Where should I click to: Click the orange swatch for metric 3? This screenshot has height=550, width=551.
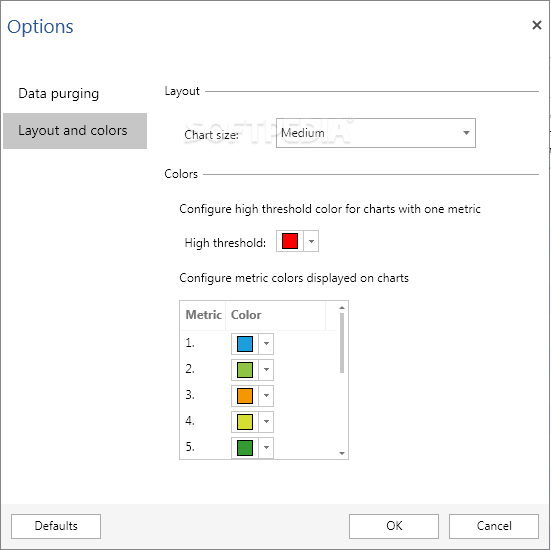point(245,396)
